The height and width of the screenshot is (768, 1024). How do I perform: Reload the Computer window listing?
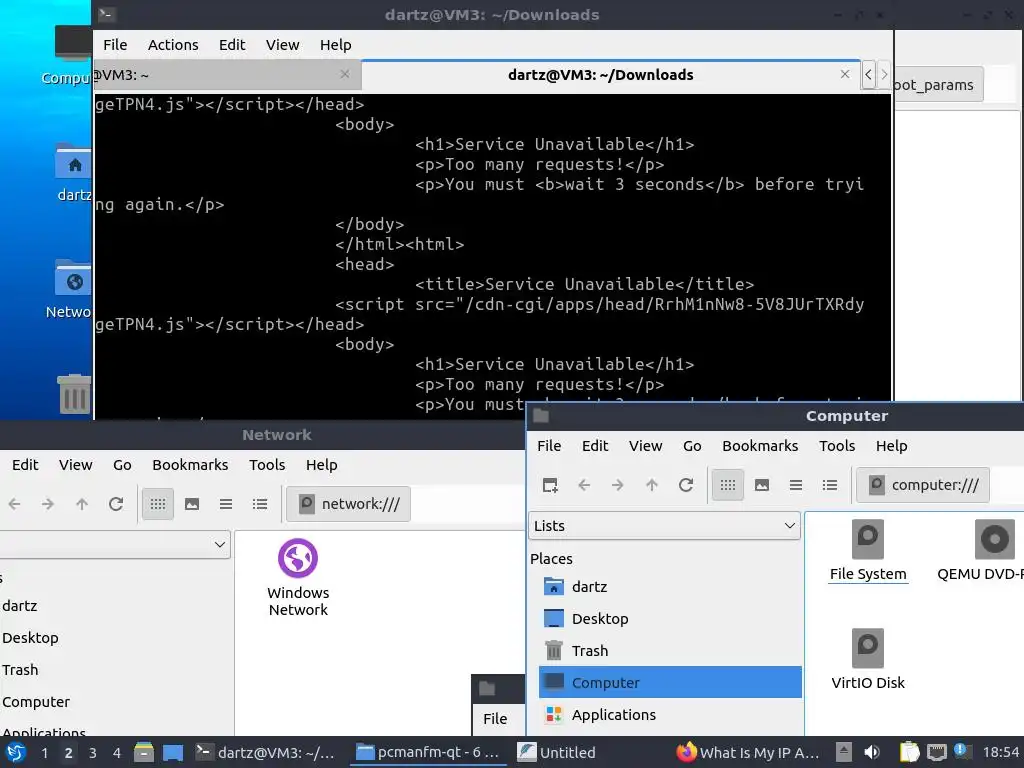[x=686, y=485]
